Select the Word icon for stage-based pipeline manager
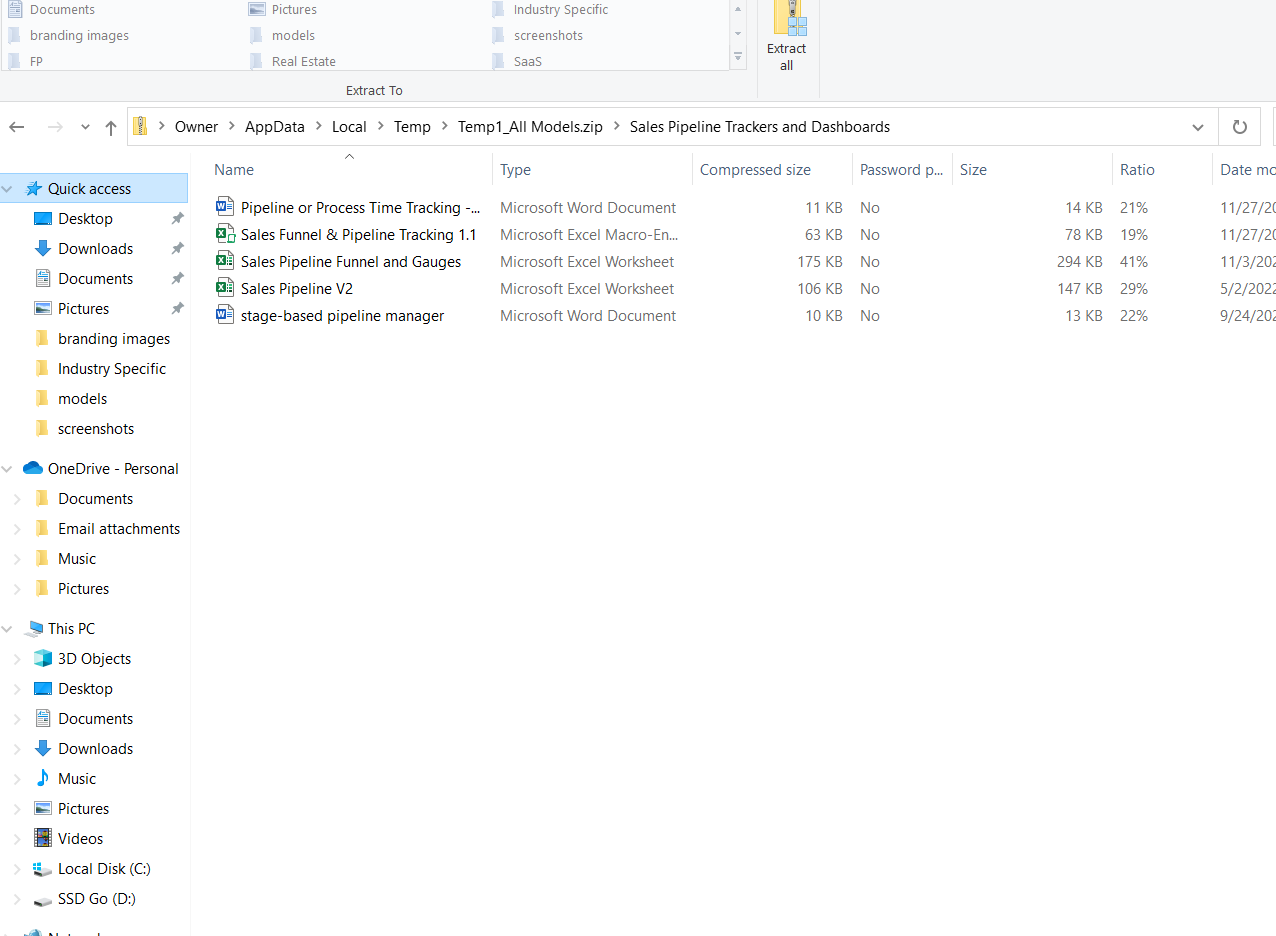The width and height of the screenshot is (1276, 936). click(225, 316)
